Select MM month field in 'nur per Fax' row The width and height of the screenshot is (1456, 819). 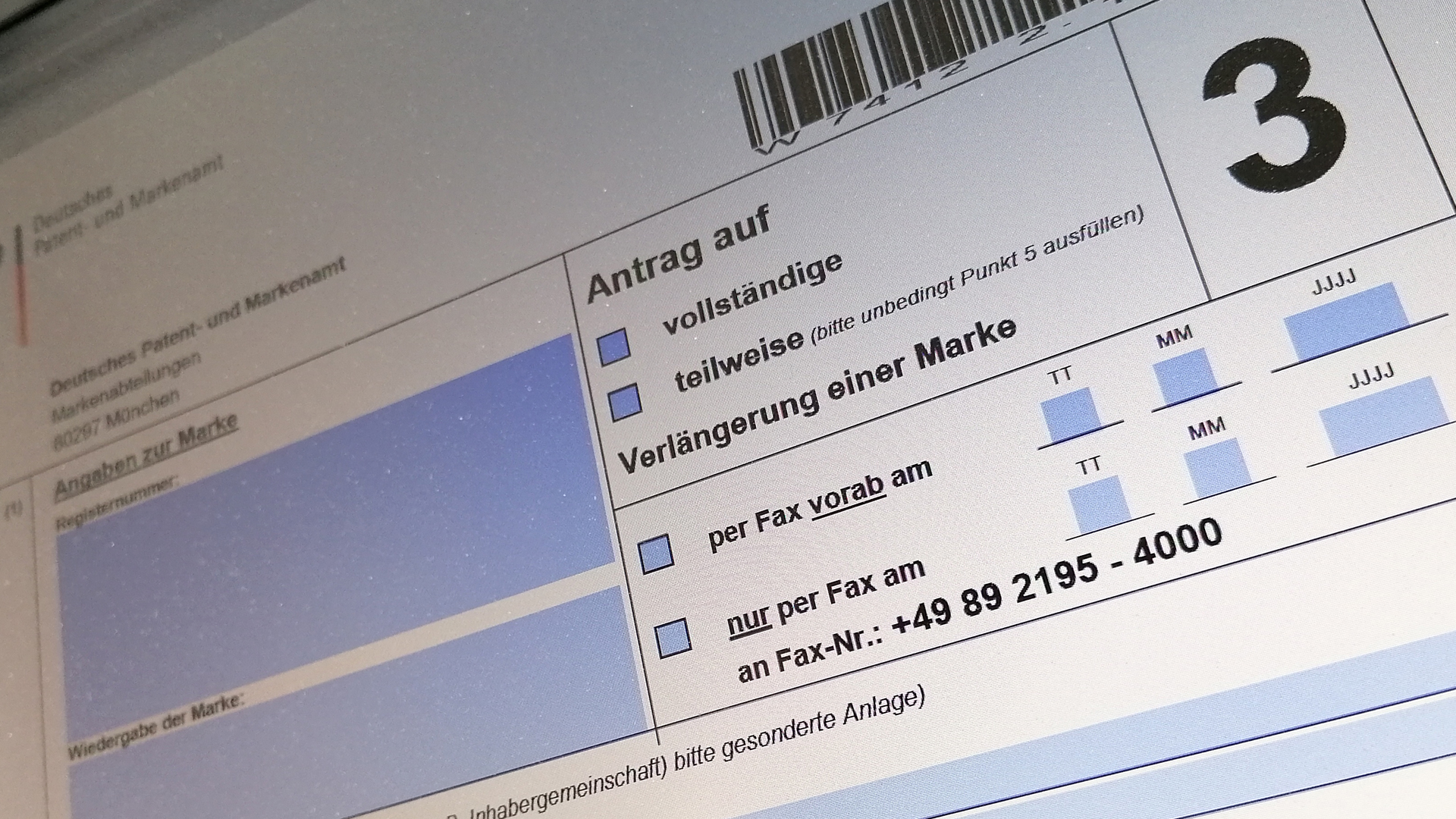click(x=1217, y=468)
